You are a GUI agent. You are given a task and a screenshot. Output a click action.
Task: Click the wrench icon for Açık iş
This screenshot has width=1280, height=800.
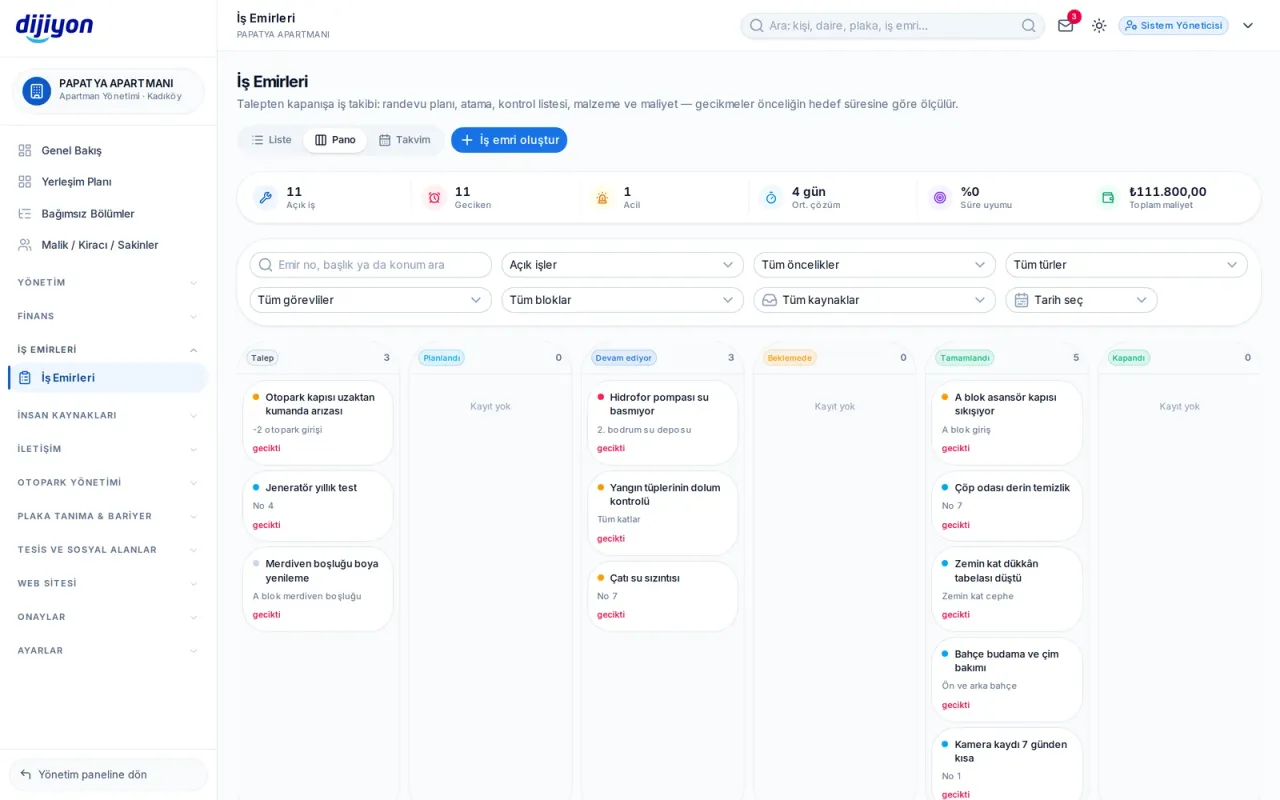[x=265, y=198]
